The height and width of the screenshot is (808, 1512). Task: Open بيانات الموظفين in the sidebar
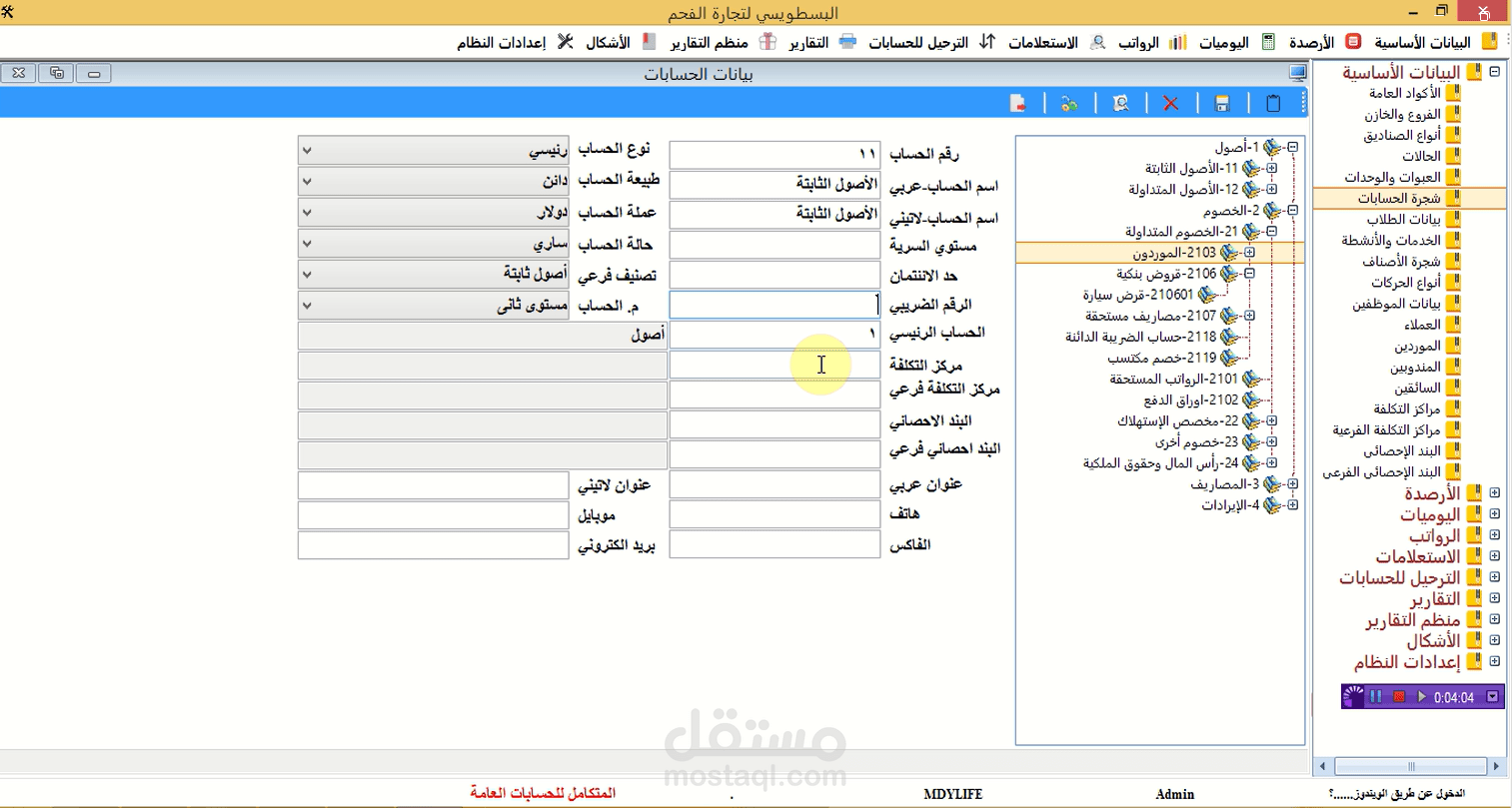[x=1397, y=304]
